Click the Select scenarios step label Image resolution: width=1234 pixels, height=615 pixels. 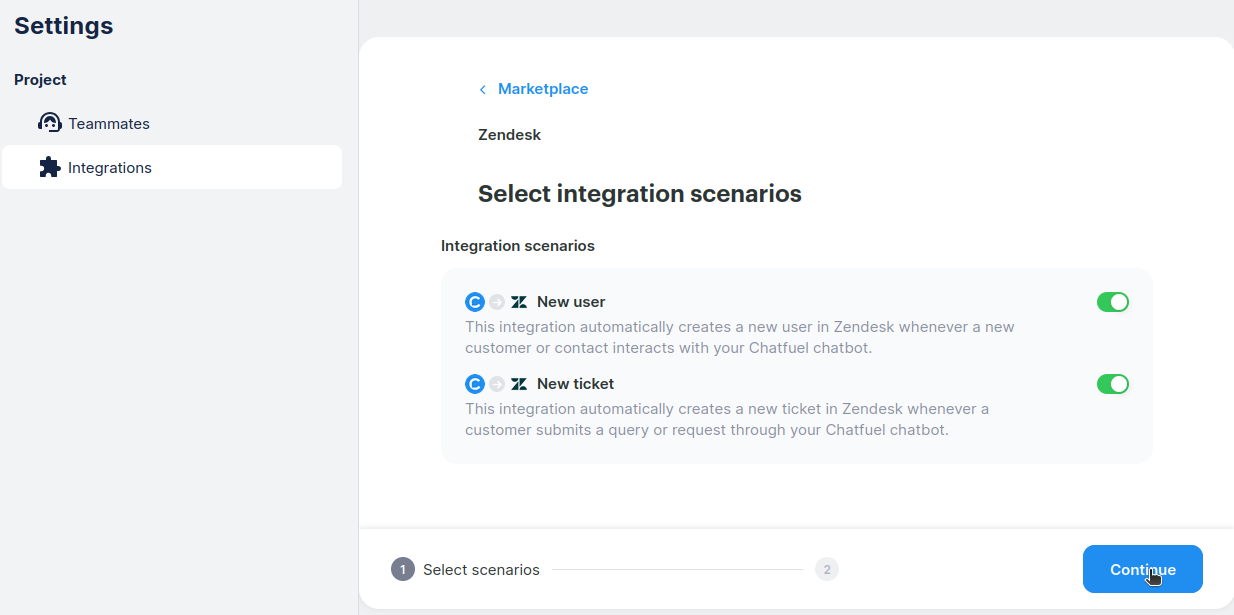tap(481, 570)
